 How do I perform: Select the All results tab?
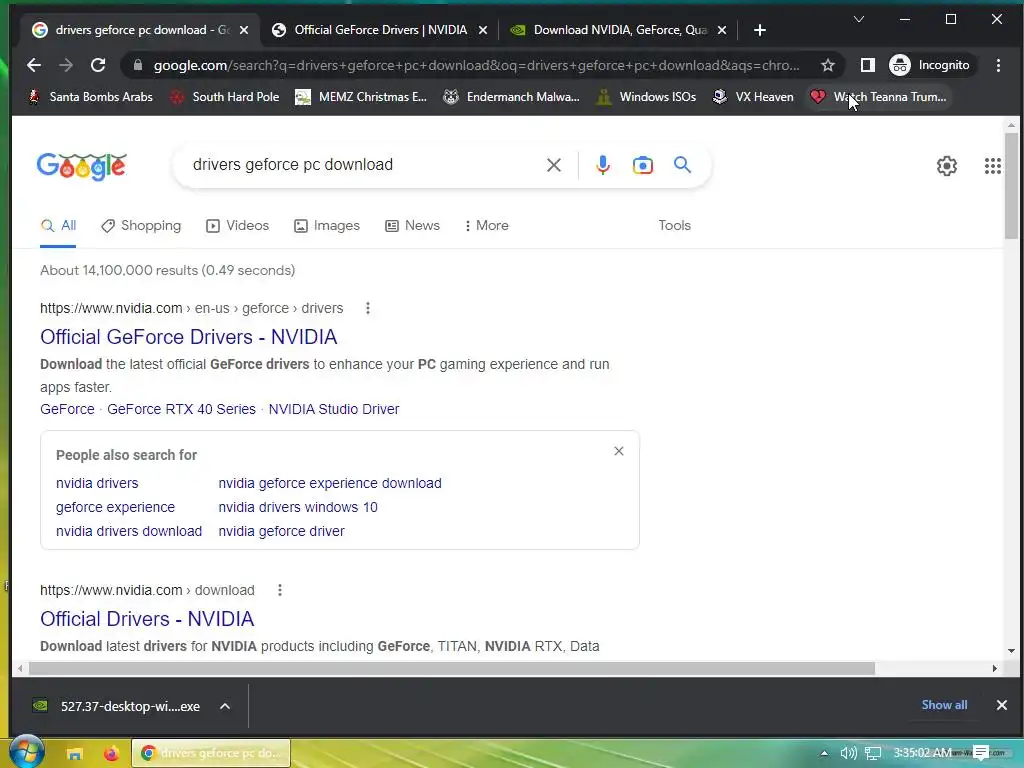click(58, 226)
